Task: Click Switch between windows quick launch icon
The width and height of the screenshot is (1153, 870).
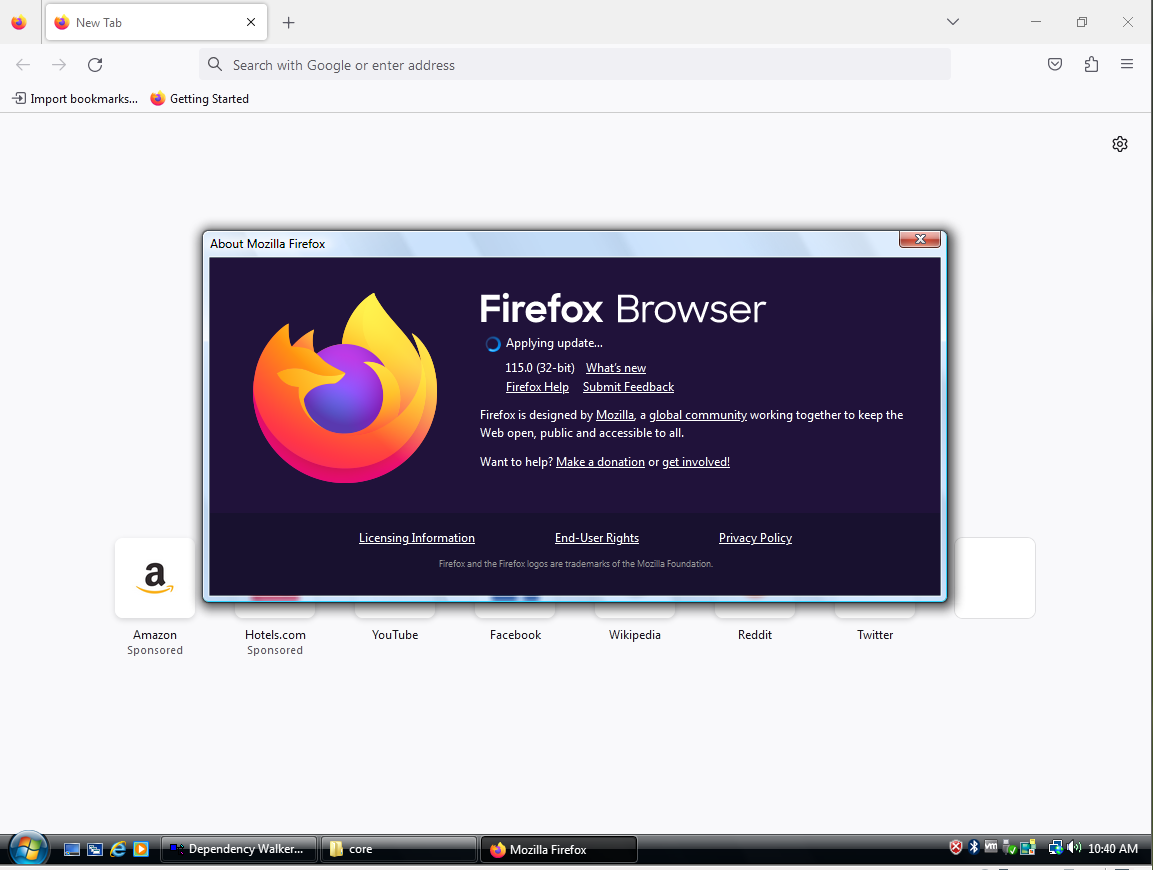Action: pyautogui.click(x=95, y=849)
